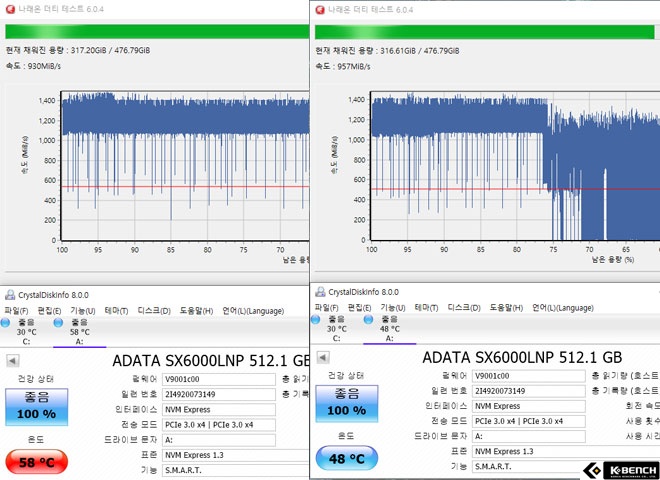Click the serial field 2I4920073149 in the 48 °C window

(529, 391)
